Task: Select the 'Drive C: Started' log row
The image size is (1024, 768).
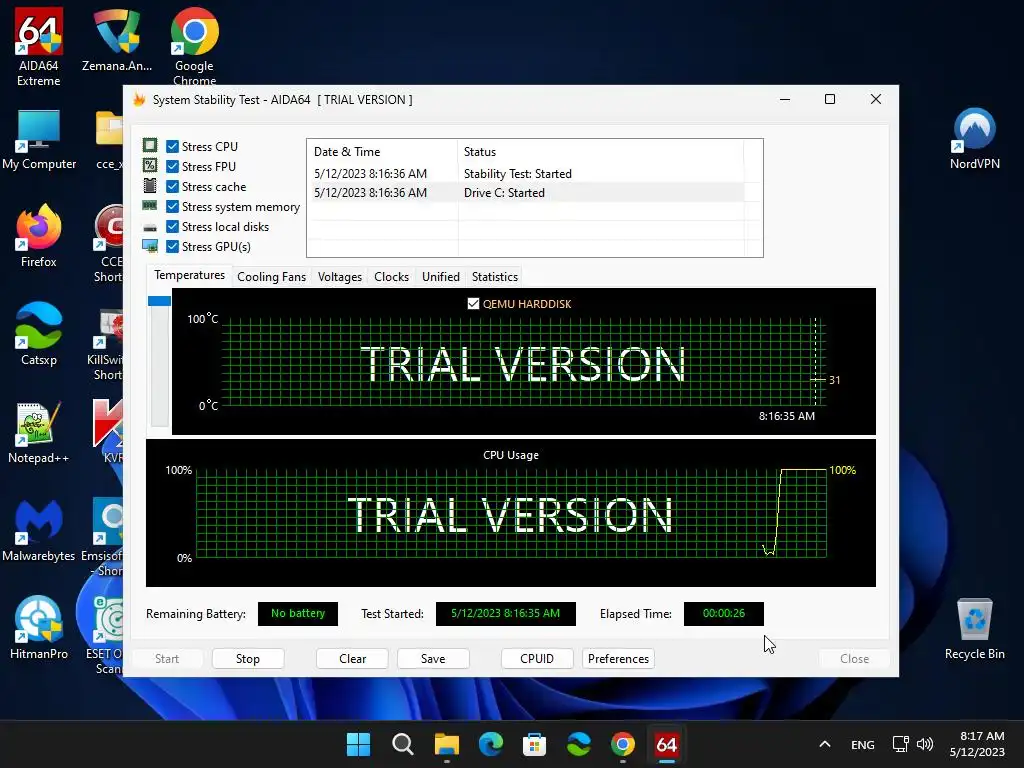Action: click(x=528, y=193)
